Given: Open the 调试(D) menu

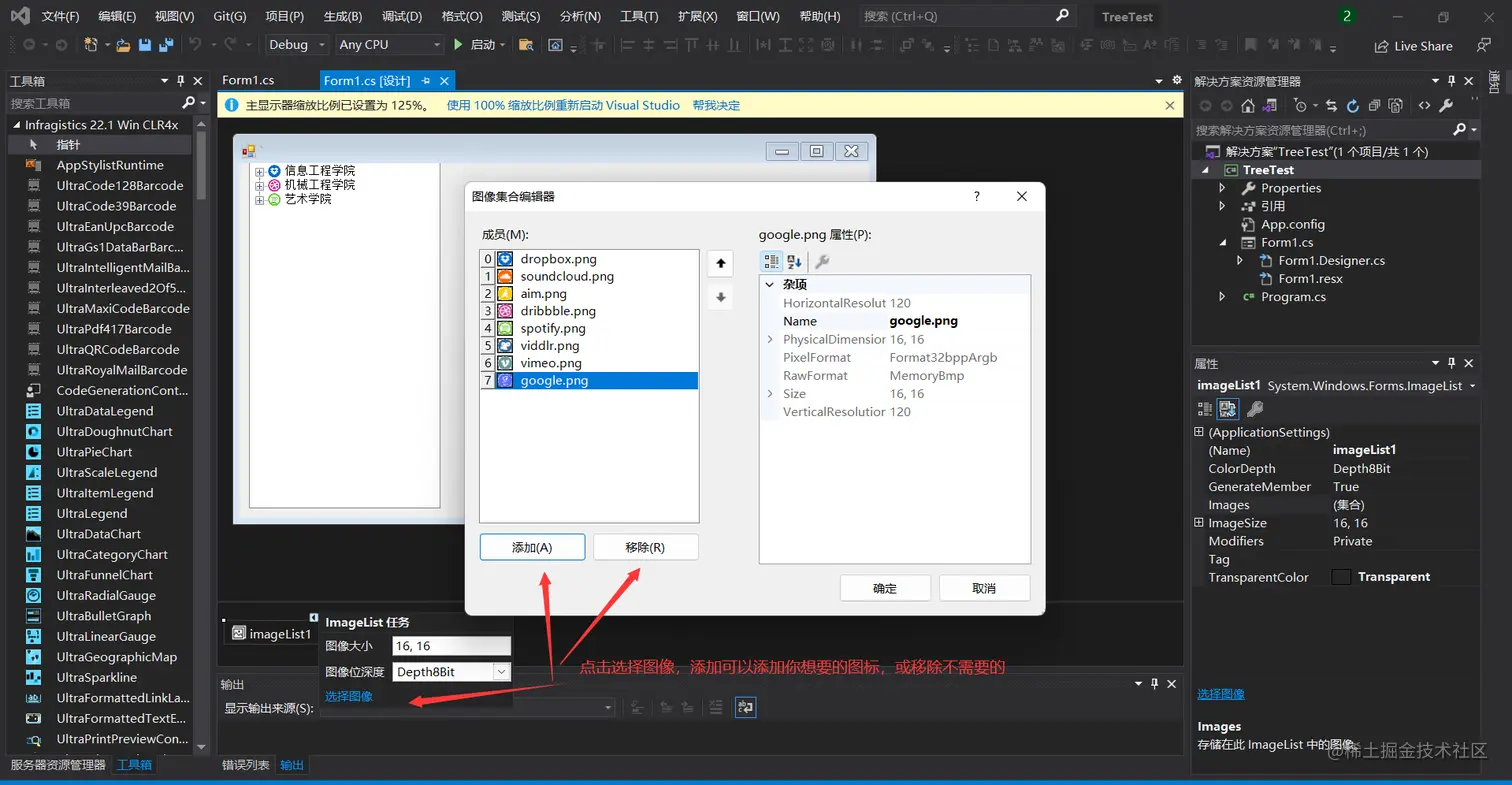Looking at the screenshot, I should coord(402,17).
